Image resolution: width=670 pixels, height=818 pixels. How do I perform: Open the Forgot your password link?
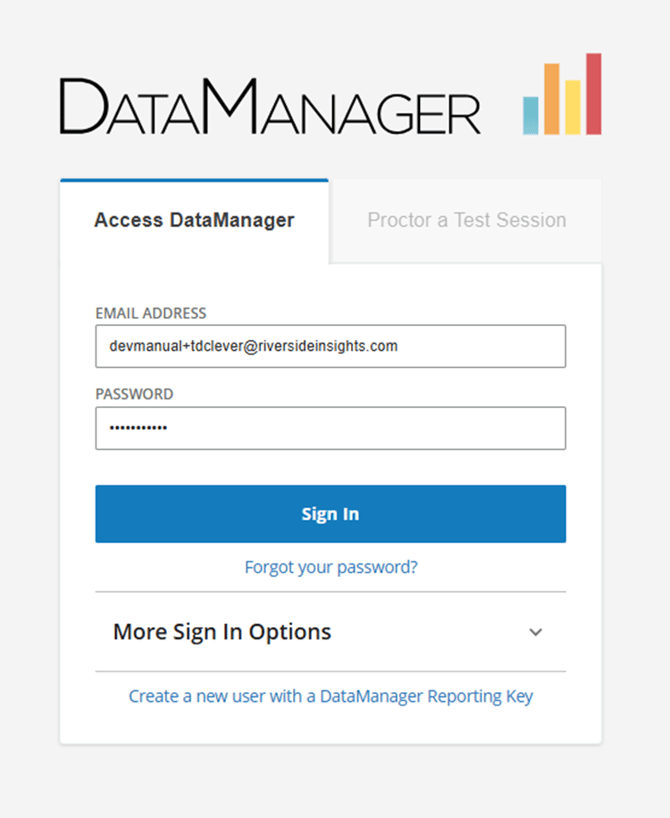click(331, 567)
